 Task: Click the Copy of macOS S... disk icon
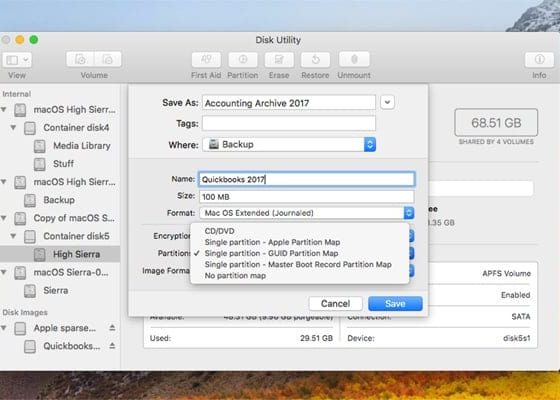[20, 219]
